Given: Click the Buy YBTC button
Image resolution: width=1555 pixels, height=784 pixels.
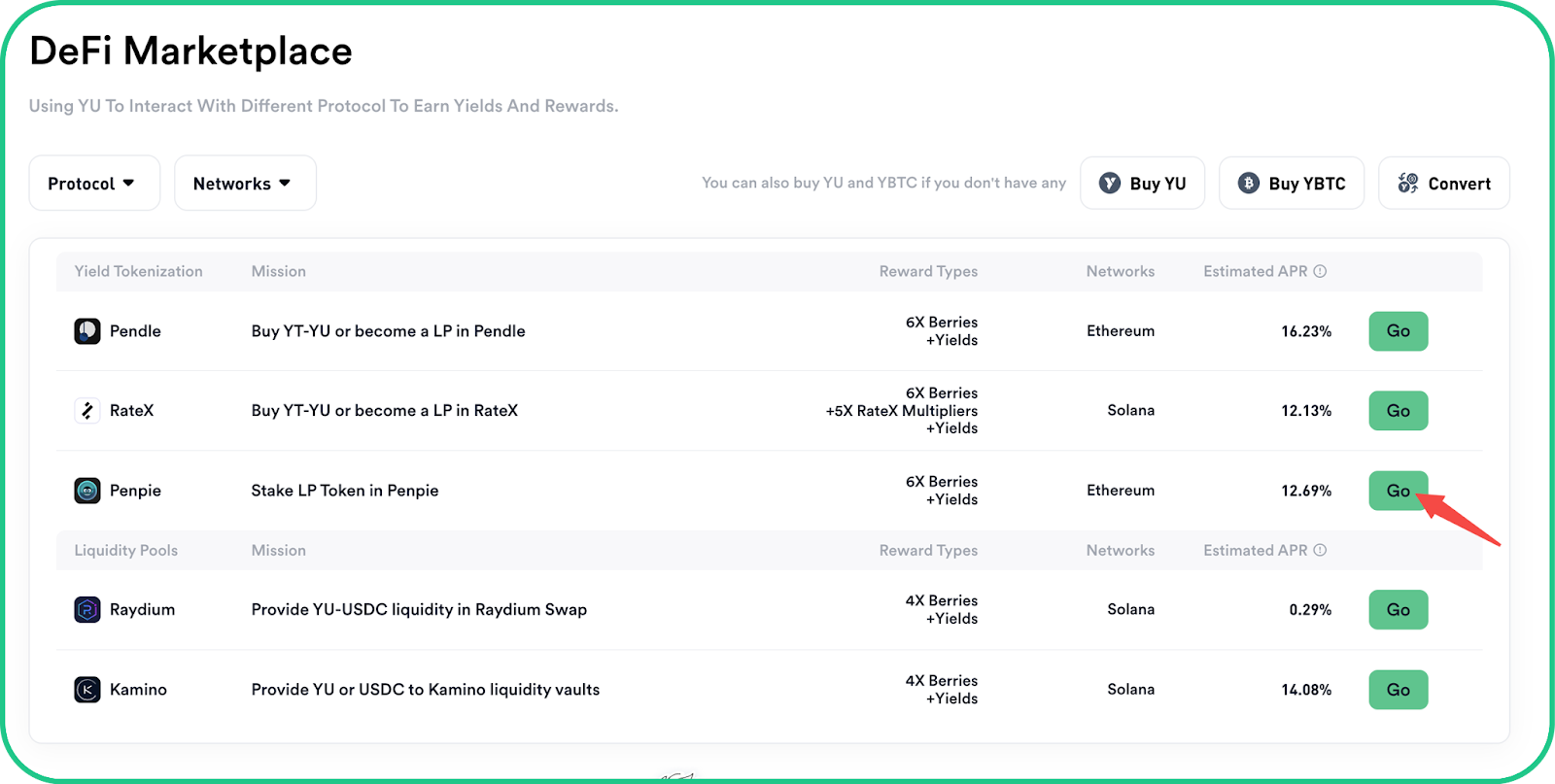Looking at the screenshot, I should 1292,183.
